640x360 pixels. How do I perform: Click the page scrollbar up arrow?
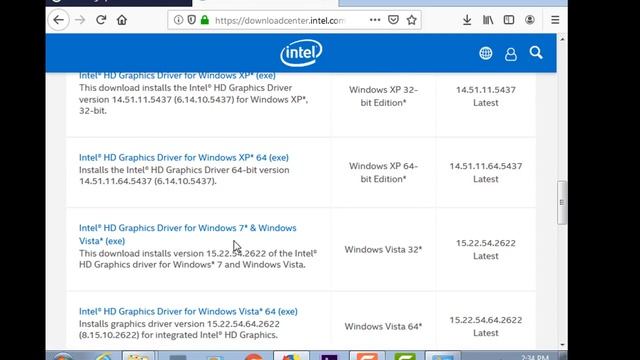point(562,39)
